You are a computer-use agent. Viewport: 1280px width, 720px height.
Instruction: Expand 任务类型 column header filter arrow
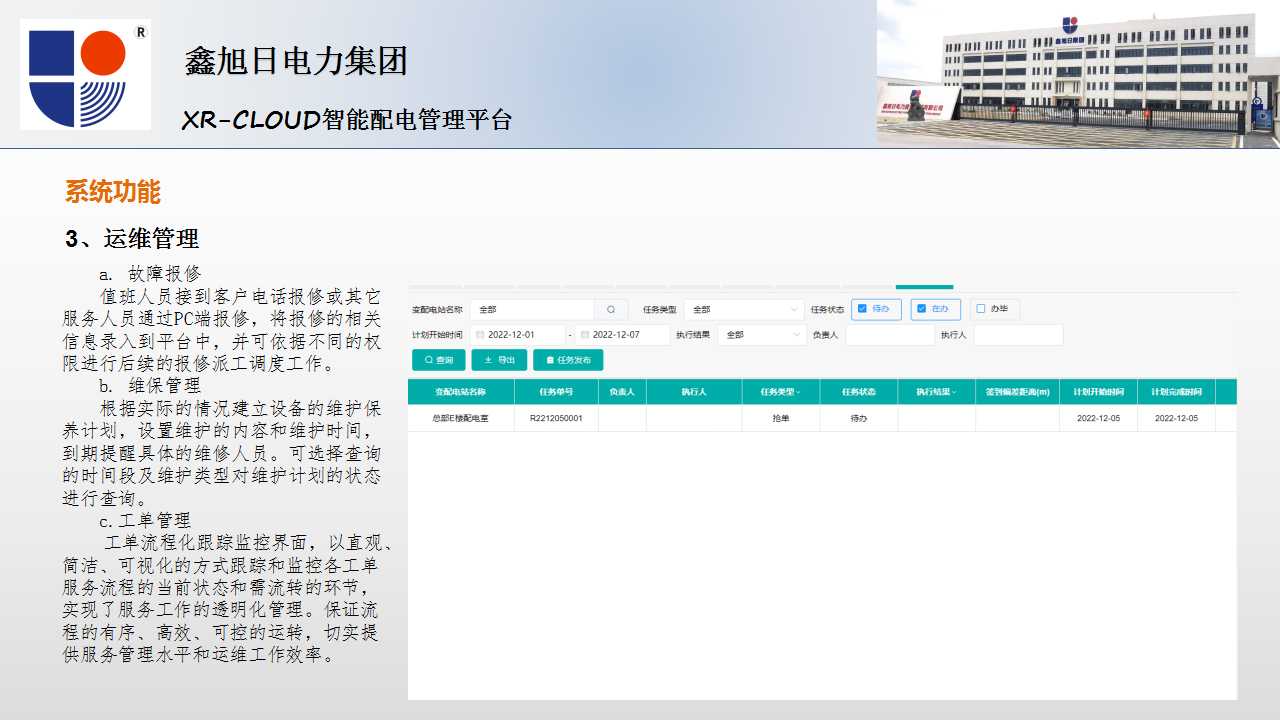tap(798, 393)
